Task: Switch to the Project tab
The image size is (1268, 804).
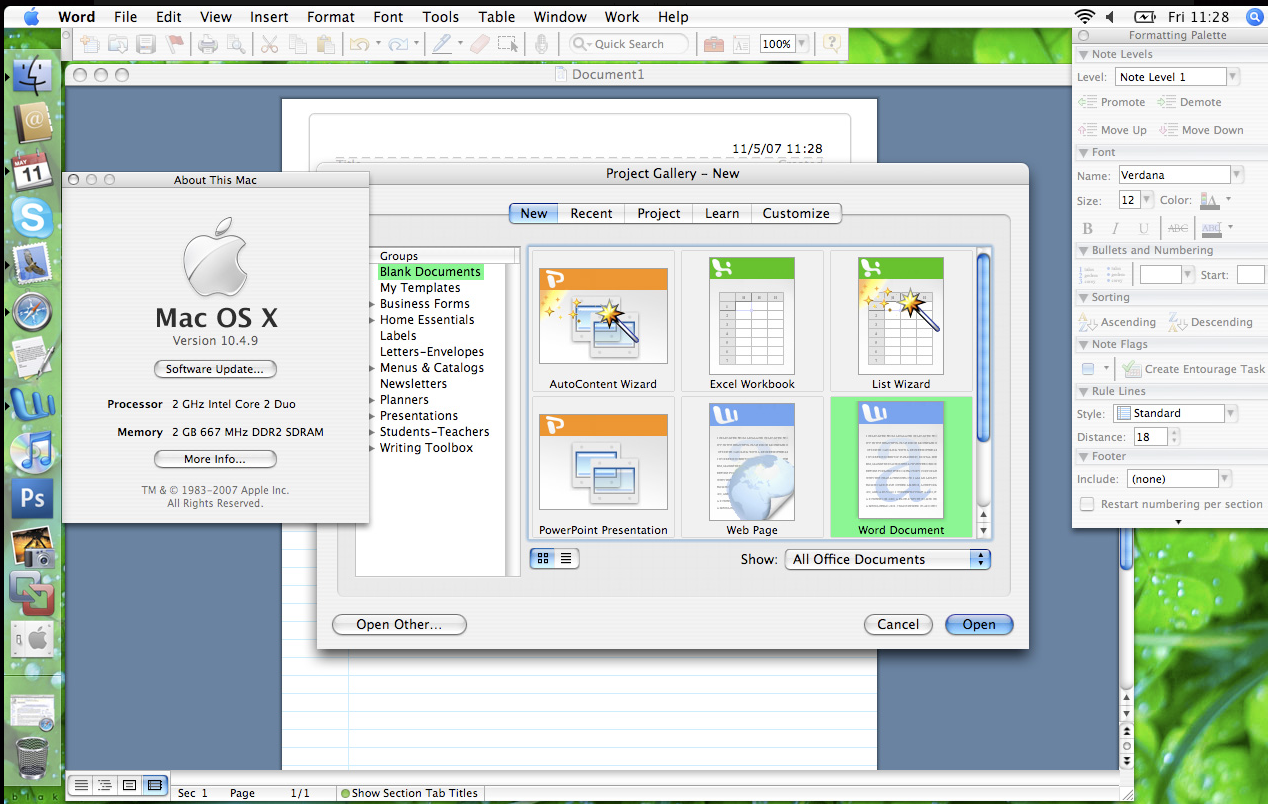Action: 659,213
